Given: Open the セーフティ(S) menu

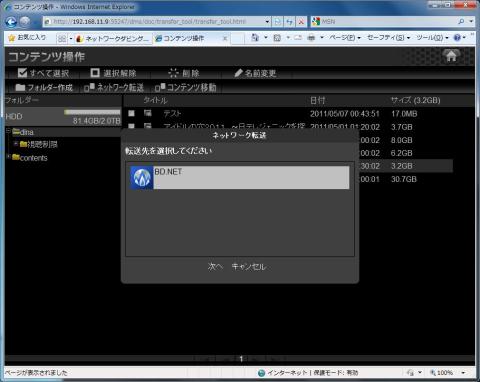Looking at the screenshot, I should [x=388, y=38].
